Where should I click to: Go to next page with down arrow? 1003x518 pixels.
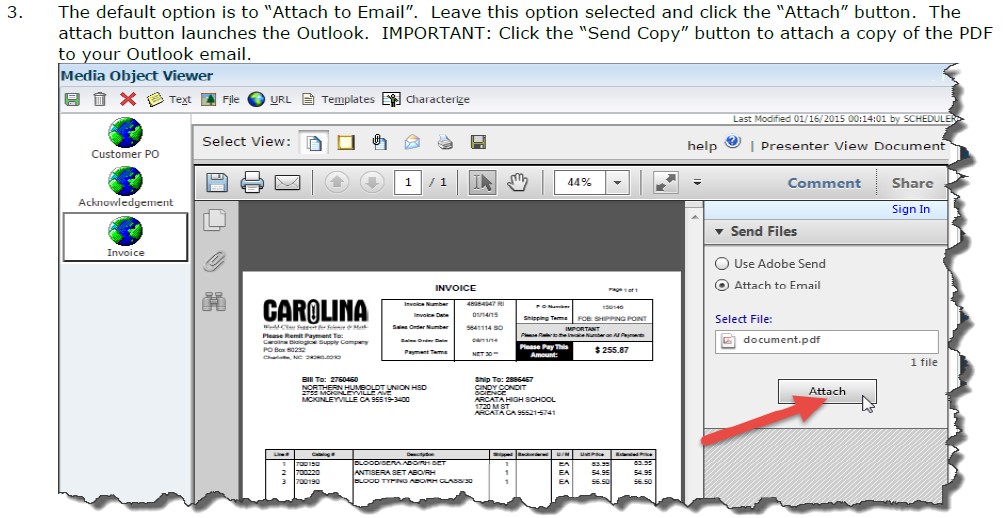(x=372, y=183)
